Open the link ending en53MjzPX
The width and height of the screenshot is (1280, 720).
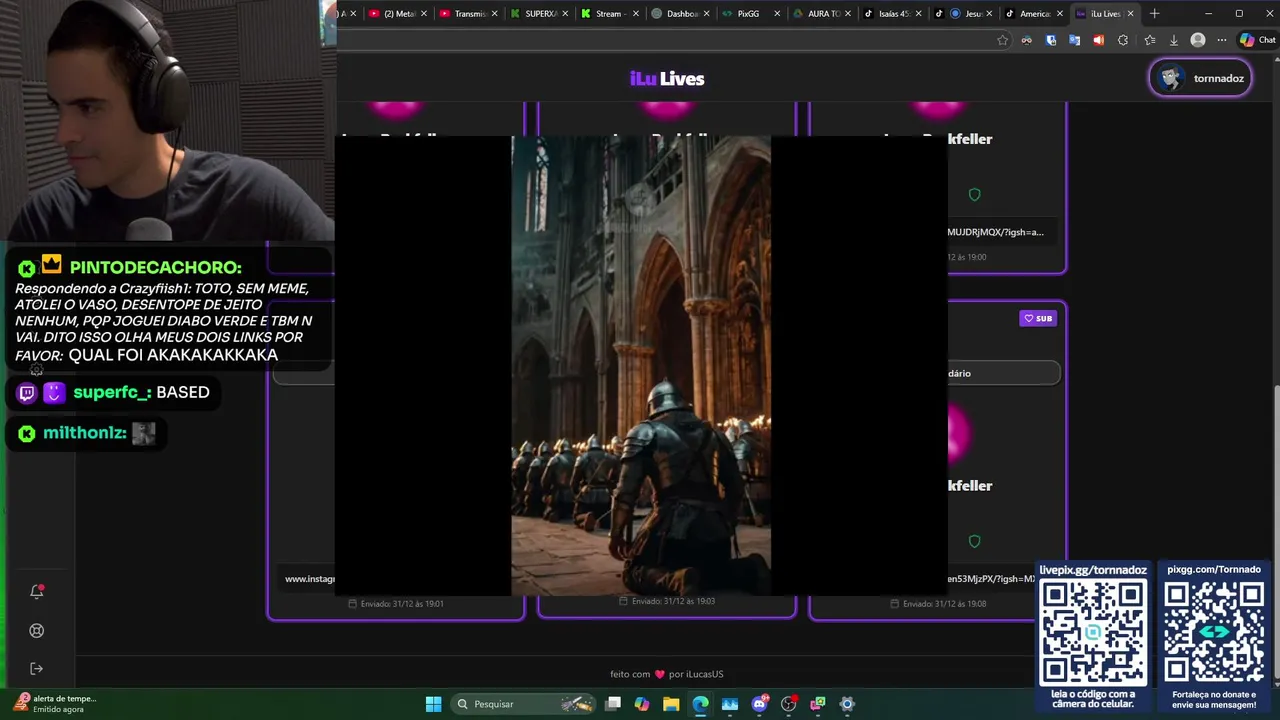tap(991, 578)
